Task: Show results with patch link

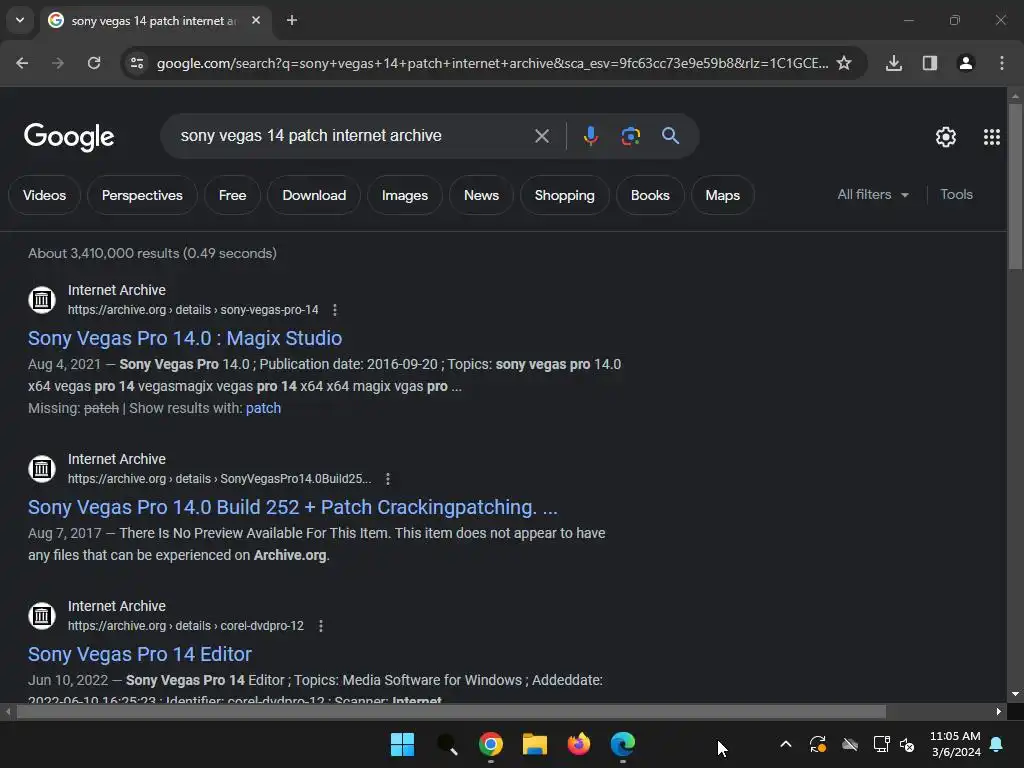Action: point(263,408)
